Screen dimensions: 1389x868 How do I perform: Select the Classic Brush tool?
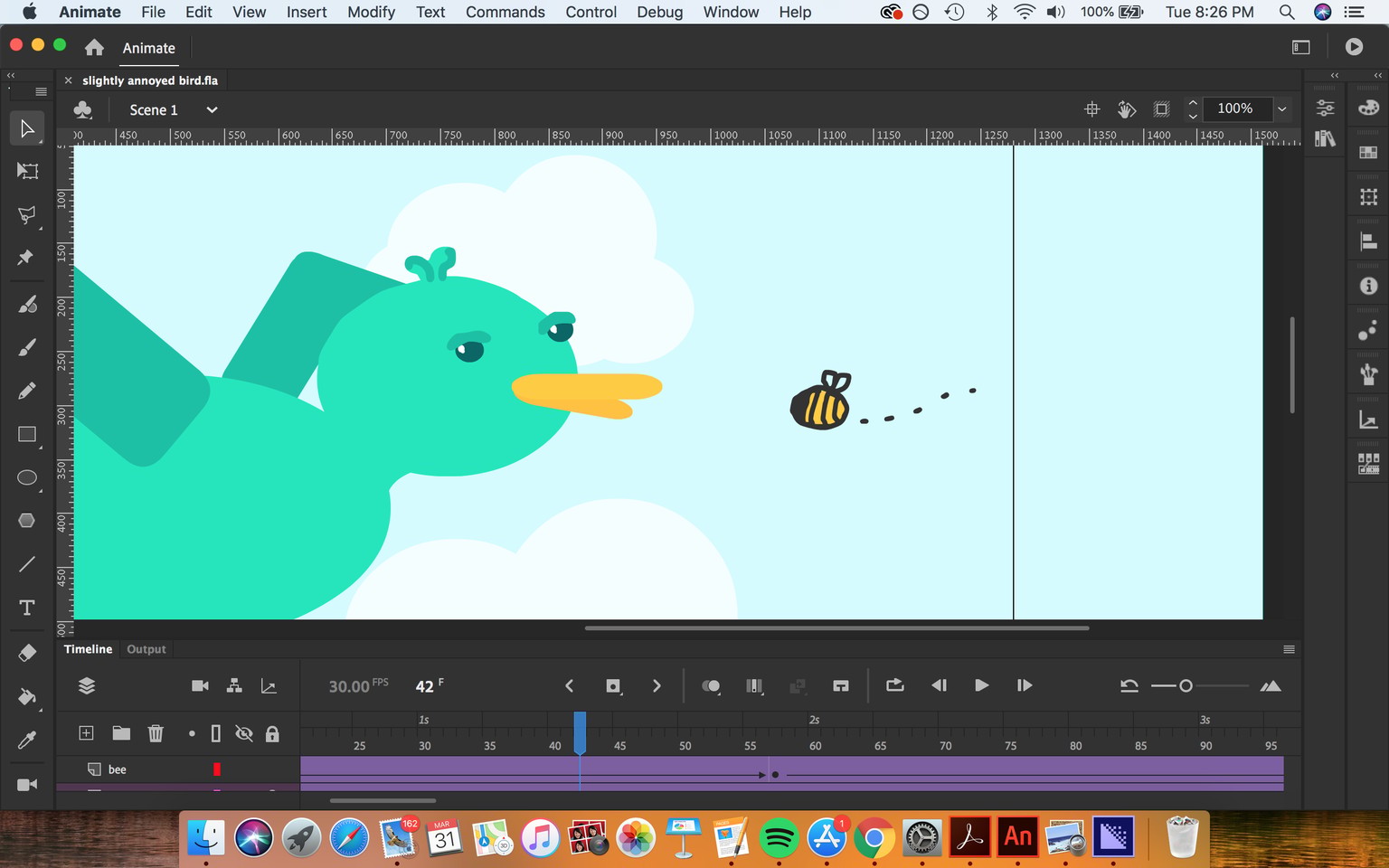point(27,346)
